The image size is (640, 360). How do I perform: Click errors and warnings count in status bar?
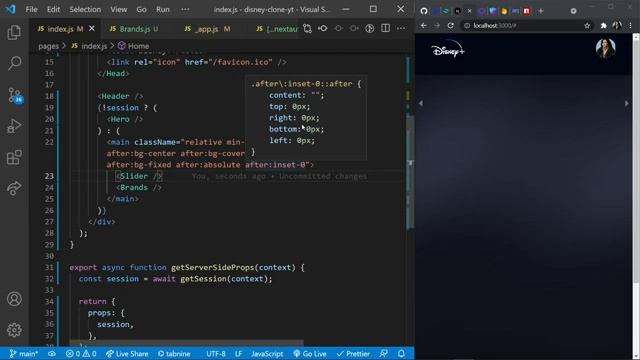(x=81, y=353)
